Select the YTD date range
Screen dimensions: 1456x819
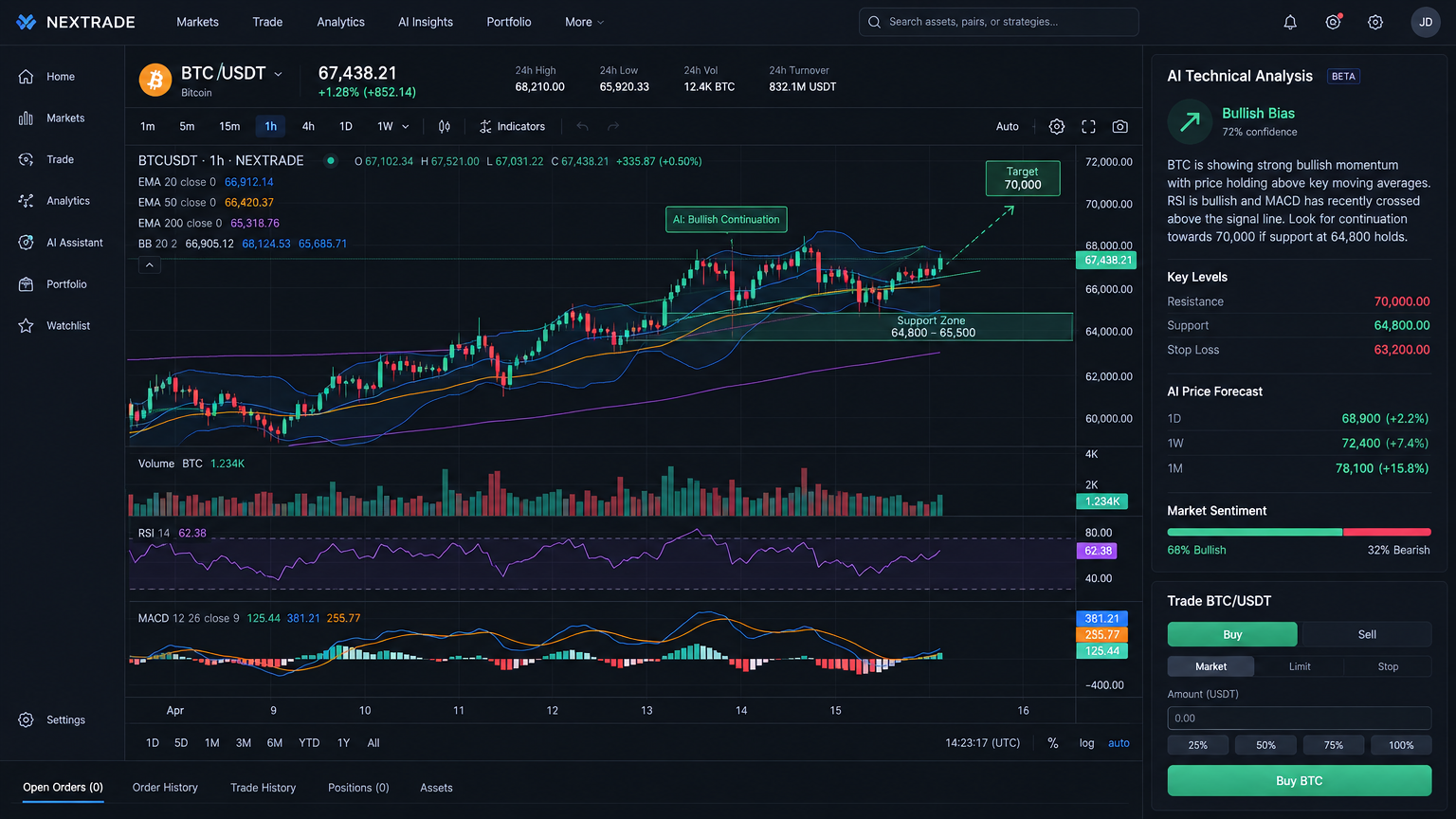(x=309, y=743)
